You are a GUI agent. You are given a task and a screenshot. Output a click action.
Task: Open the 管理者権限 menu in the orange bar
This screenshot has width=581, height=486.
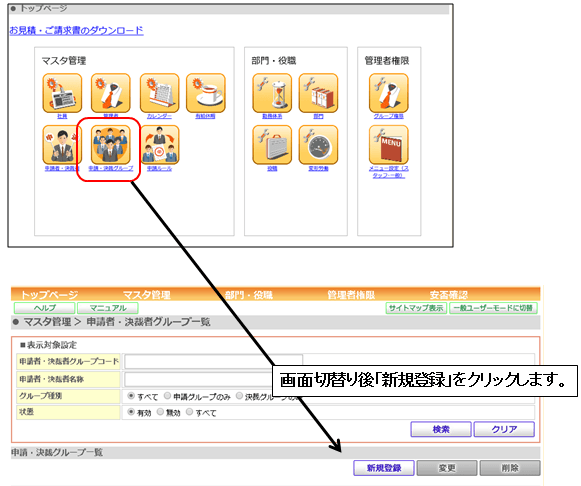351,295
